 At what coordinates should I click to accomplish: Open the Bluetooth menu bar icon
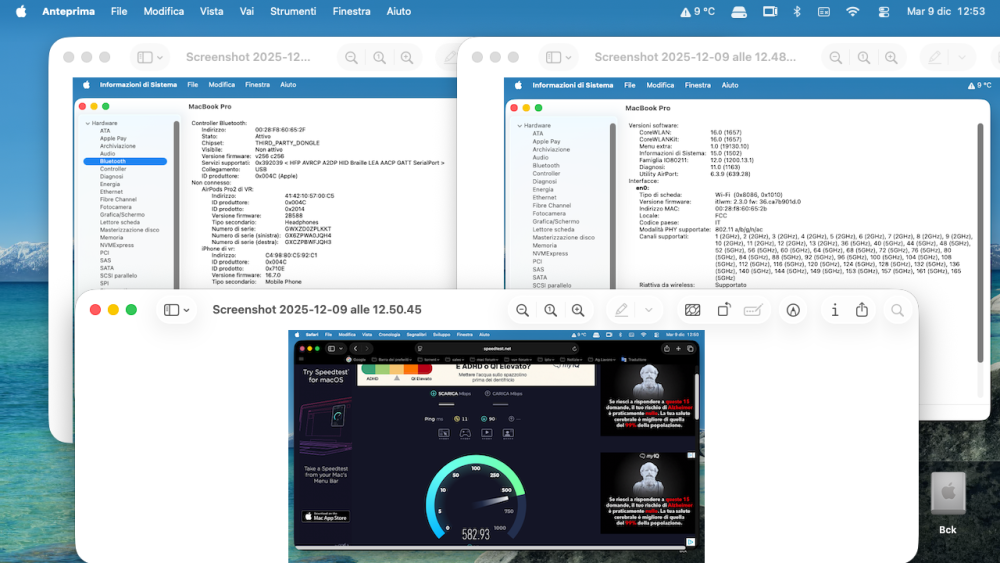click(797, 11)
